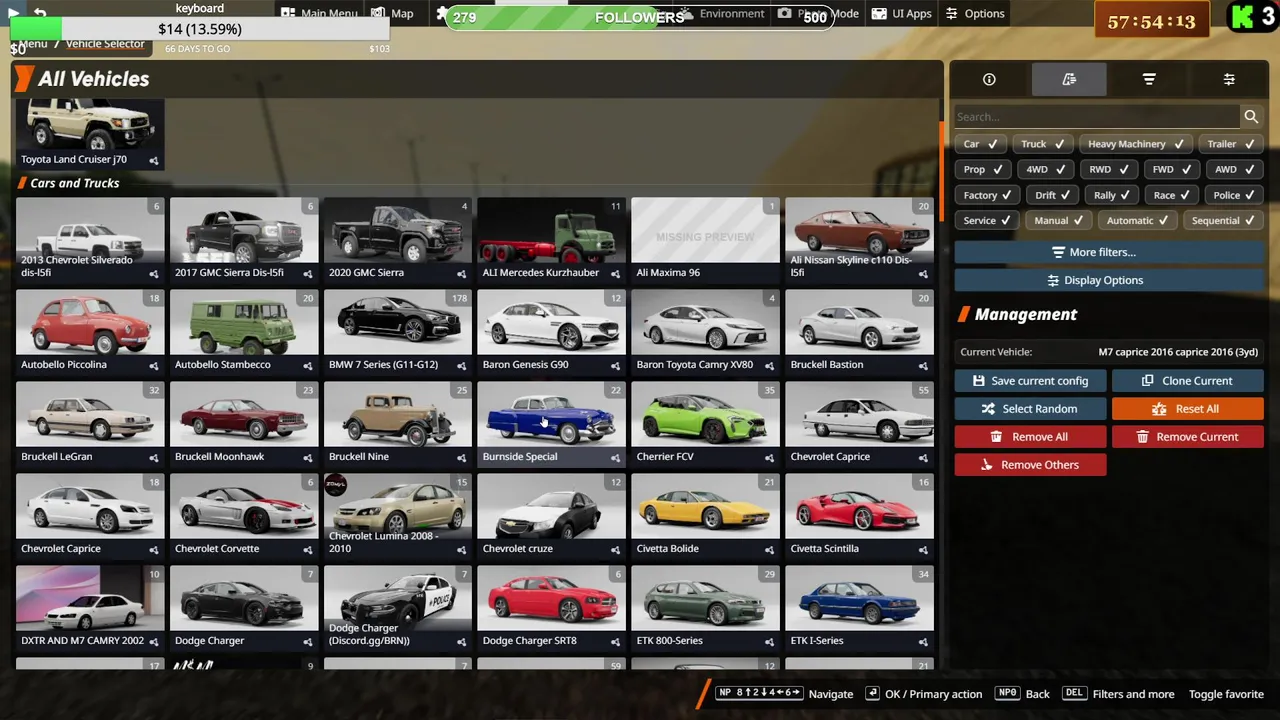Disable the Police filter chip
This screenshot has width=1280, height=720.
(x=1235, y=196)
